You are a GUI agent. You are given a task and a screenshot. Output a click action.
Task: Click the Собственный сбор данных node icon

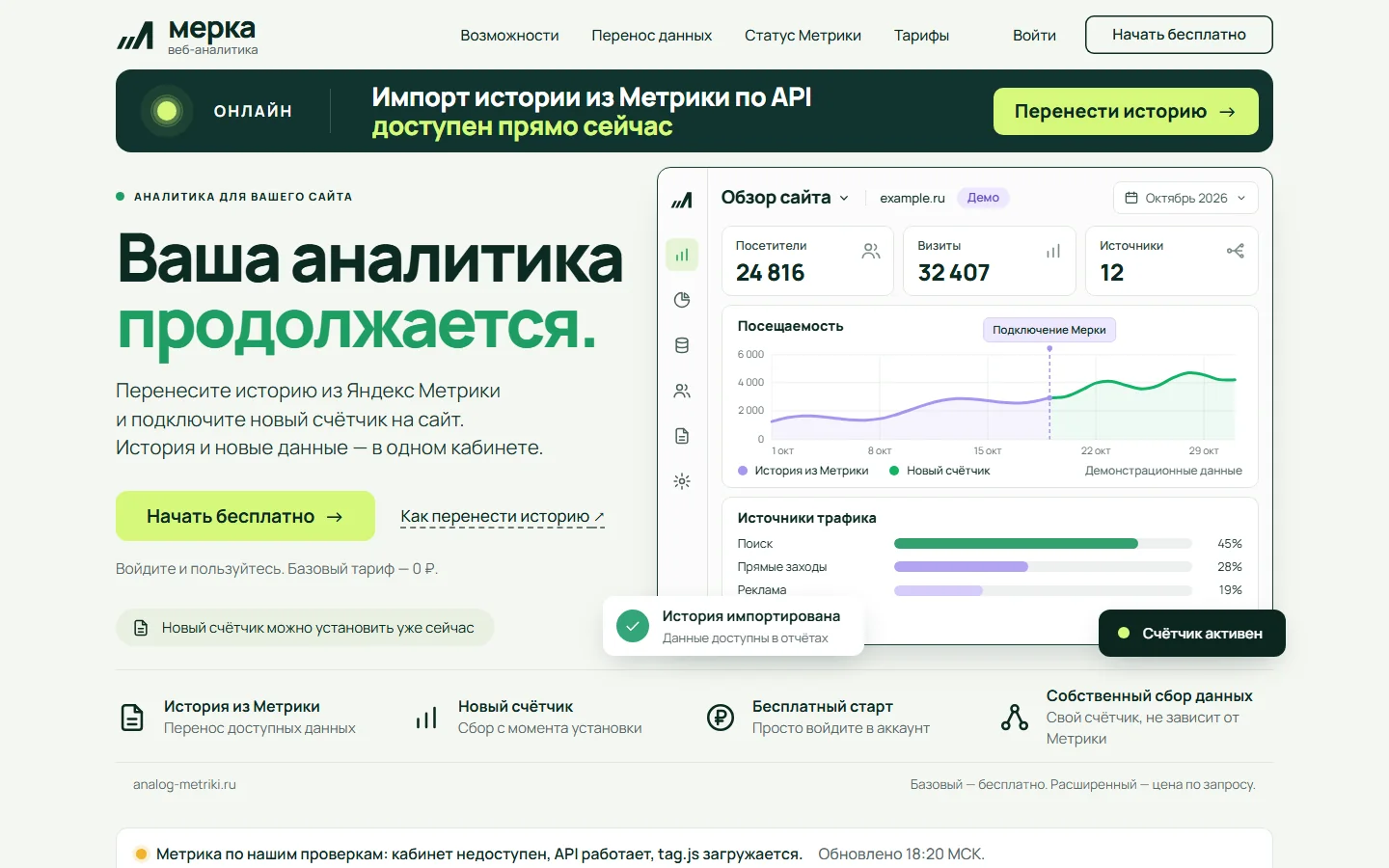coord(1015,718)
